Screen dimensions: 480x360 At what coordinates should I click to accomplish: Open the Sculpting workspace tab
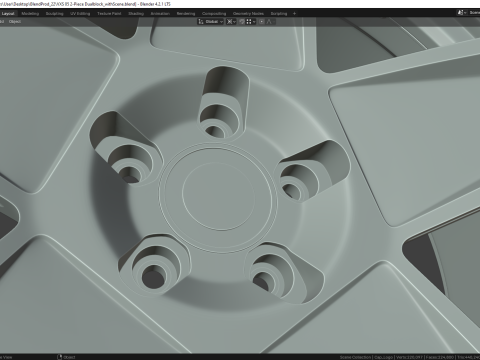point(54,14)
